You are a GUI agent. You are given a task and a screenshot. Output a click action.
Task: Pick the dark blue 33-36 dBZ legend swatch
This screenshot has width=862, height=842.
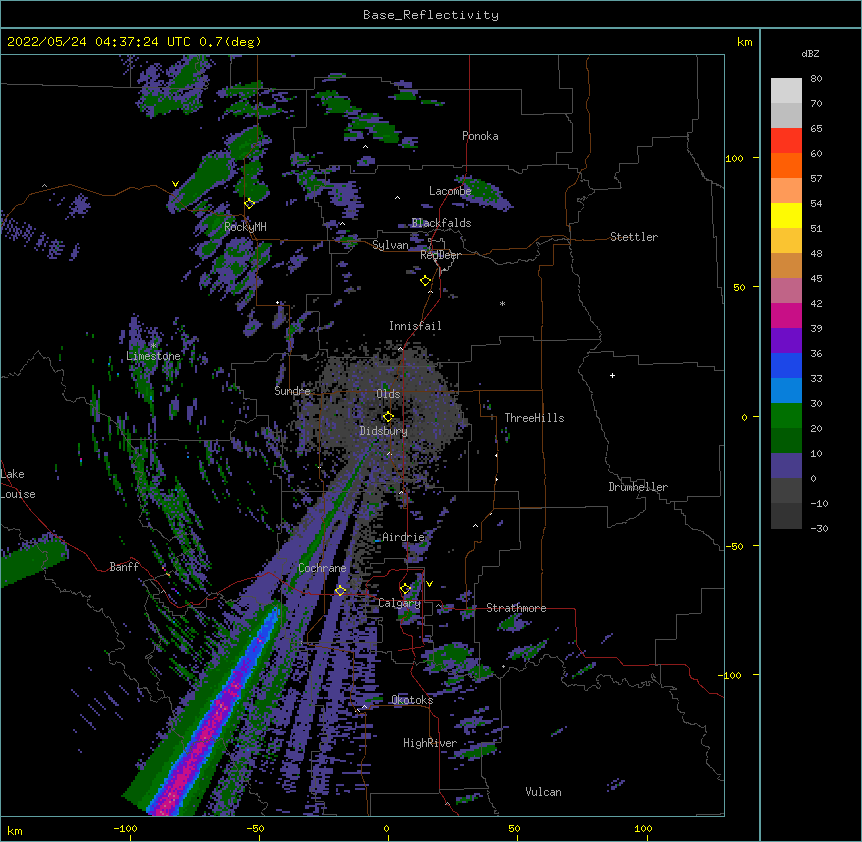pyautogui.click(x=786, y=365)
